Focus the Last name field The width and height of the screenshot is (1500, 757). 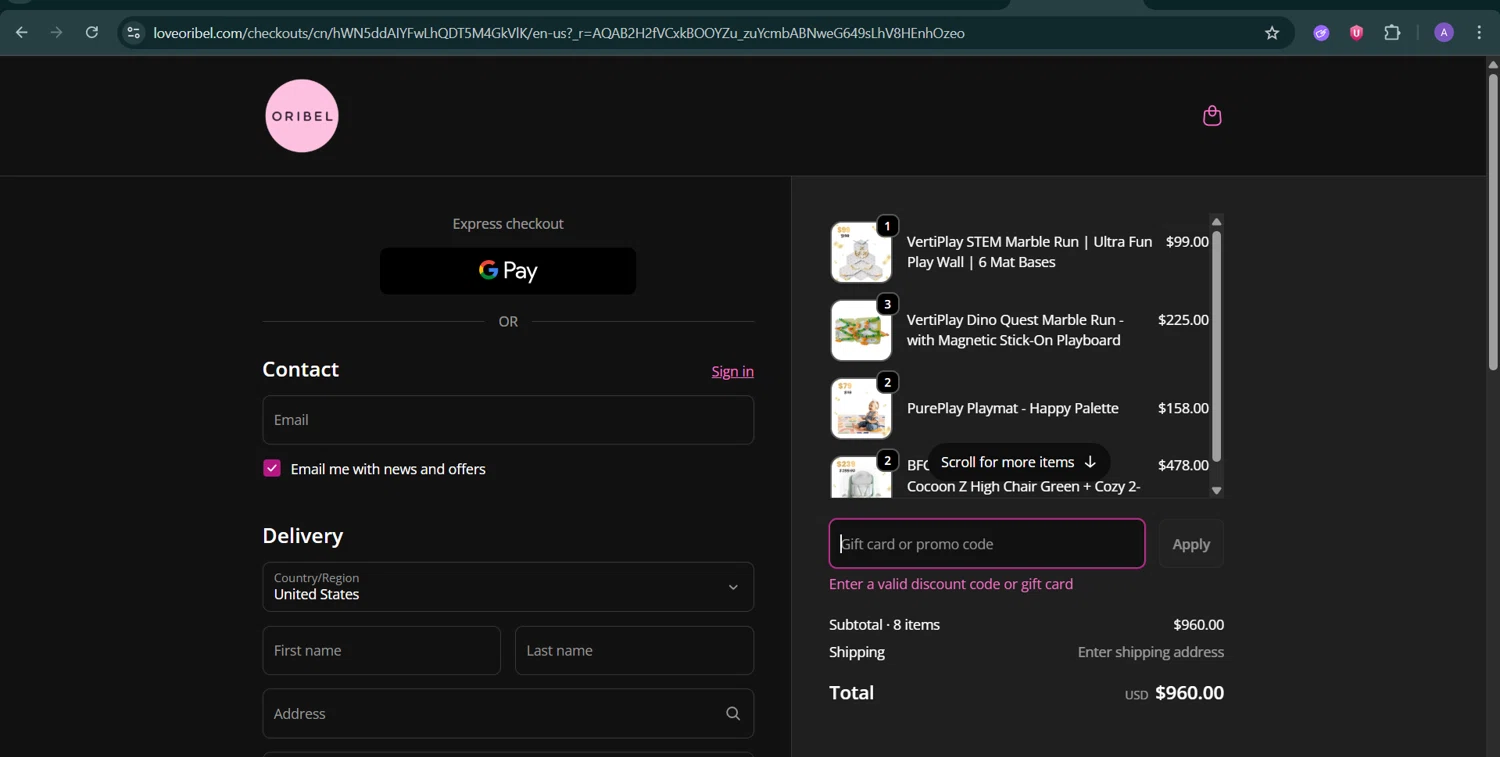point(634,651)
